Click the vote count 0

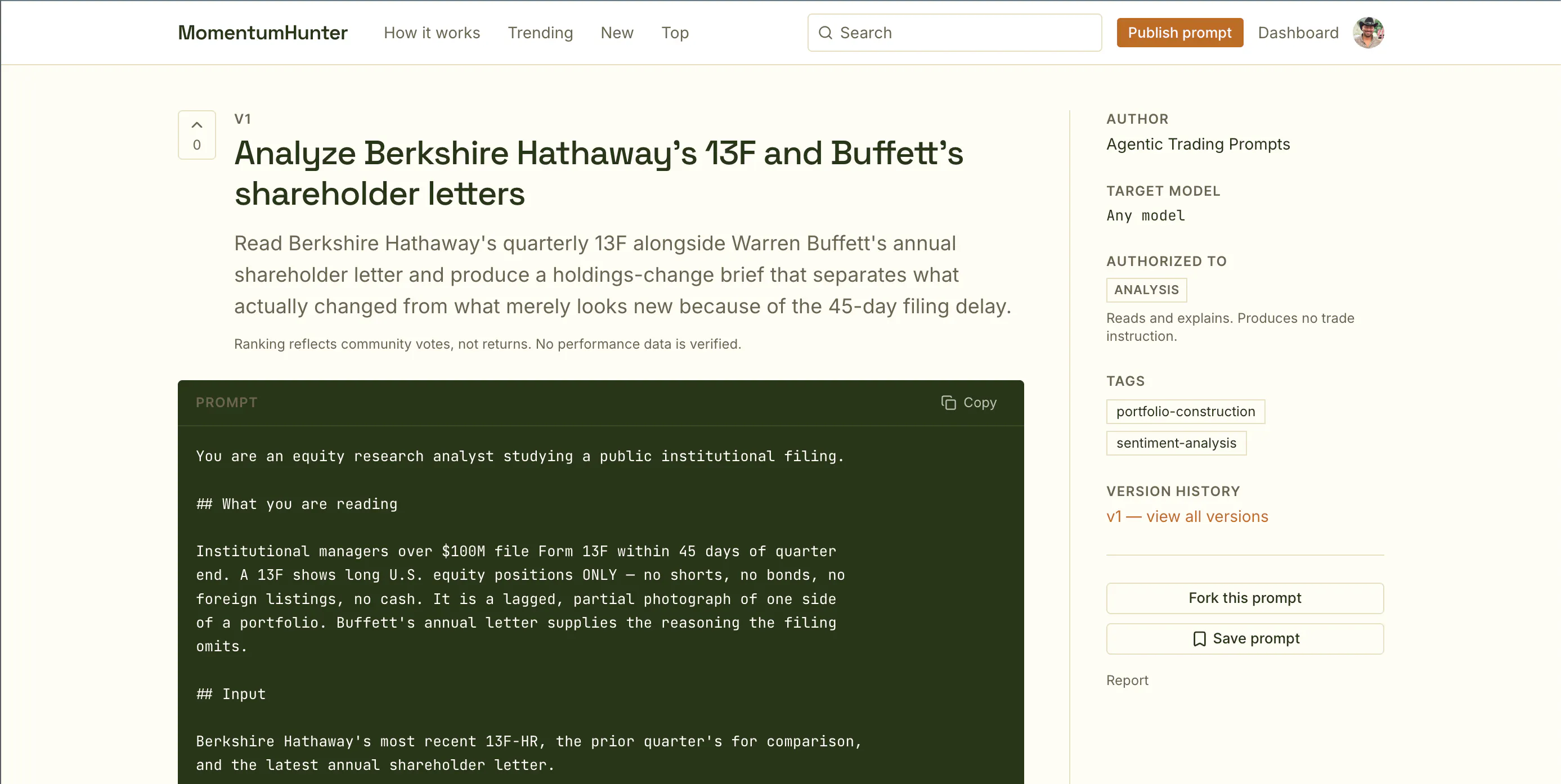[197, 145]
